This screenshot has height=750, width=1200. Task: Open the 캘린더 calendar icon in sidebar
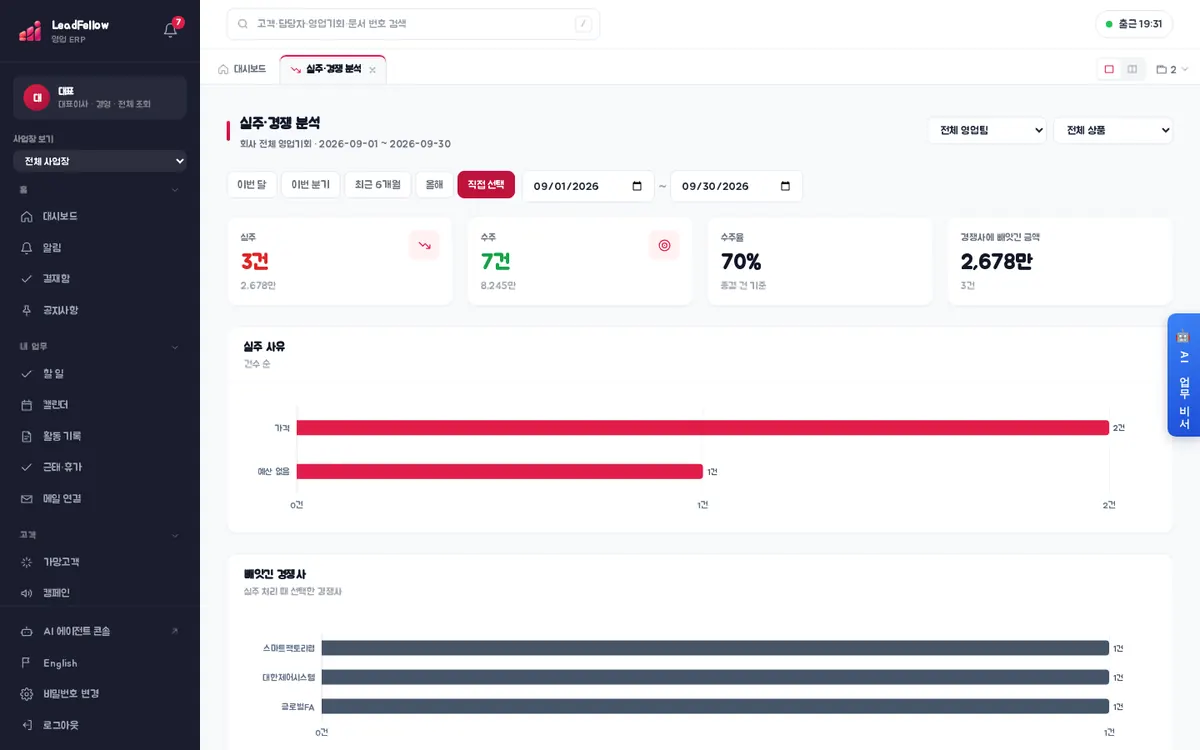point(27,405)
